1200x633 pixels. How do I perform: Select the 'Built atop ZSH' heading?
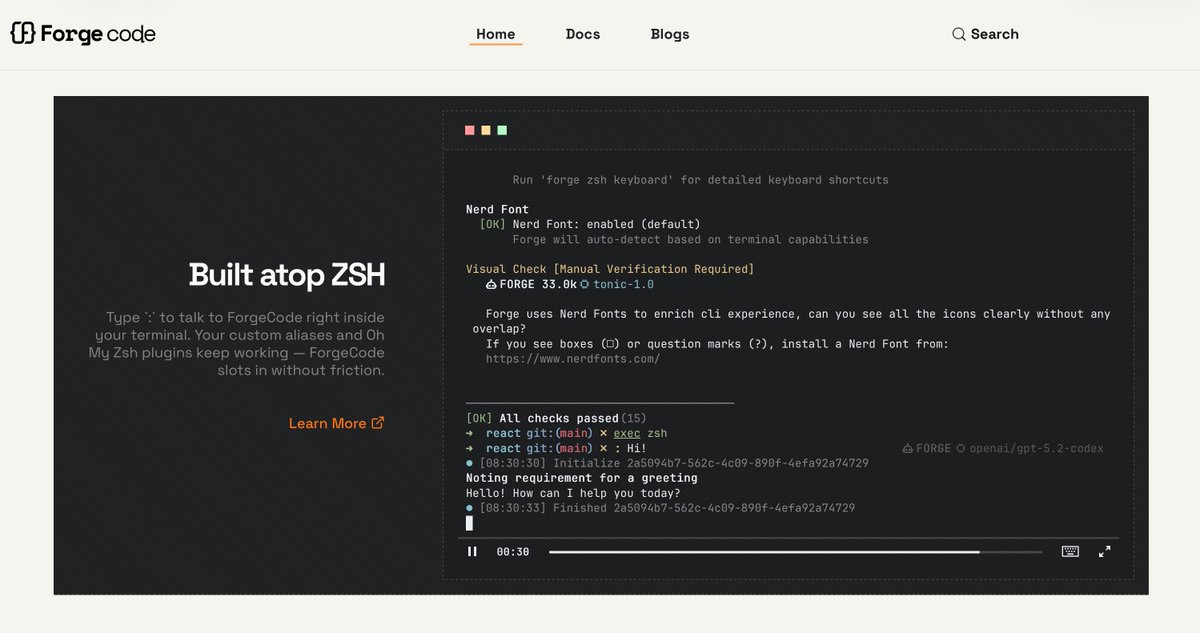point(287,274)
